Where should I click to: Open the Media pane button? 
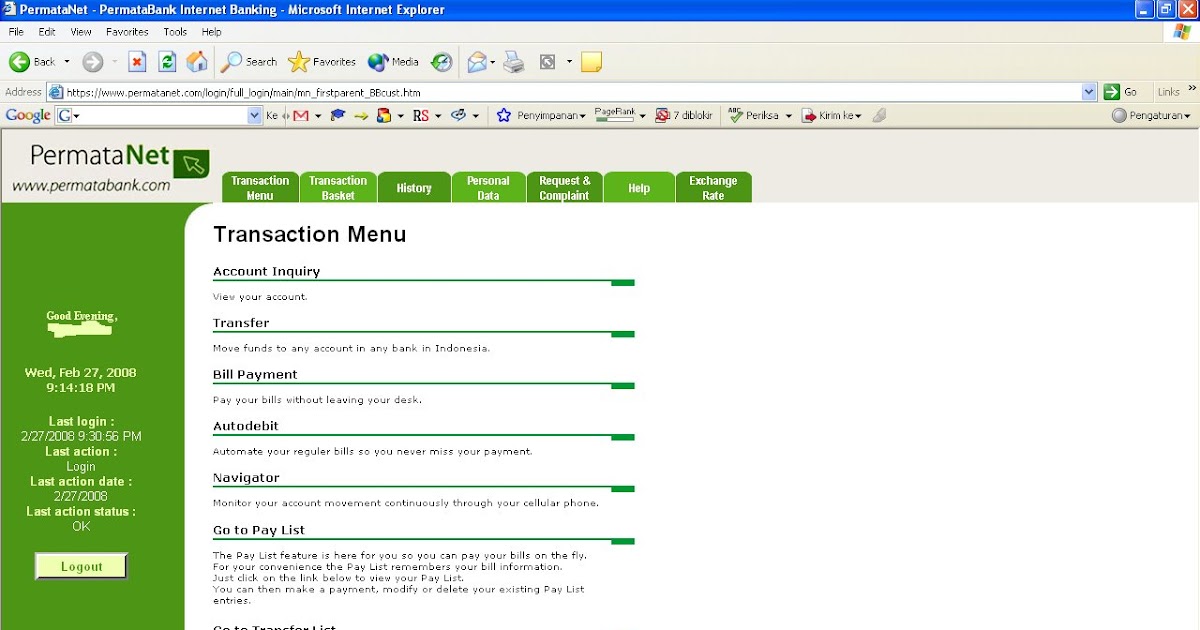coord(393,62)
